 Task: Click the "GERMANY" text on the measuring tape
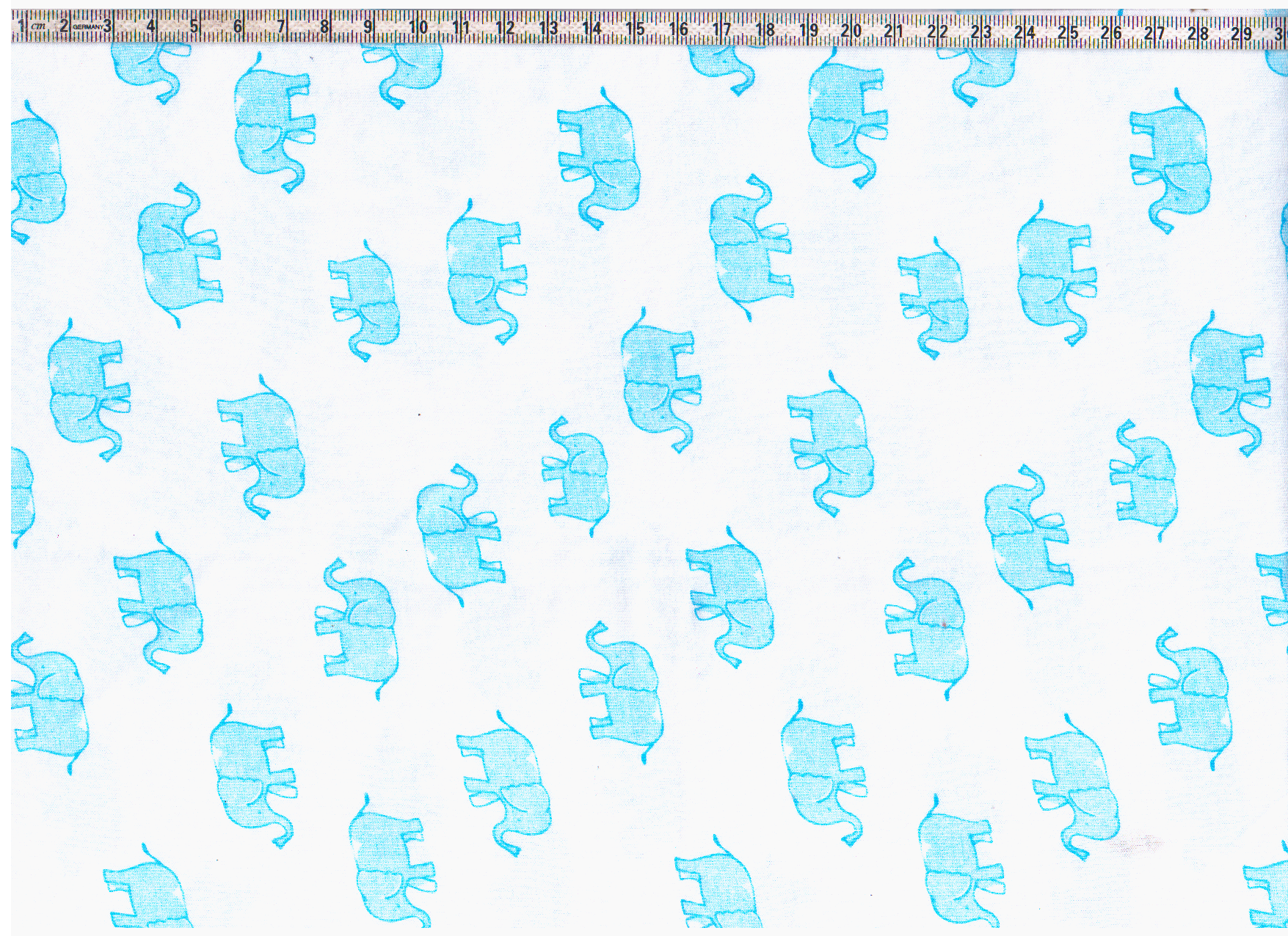pyautogui.click(x=87, y=27)
